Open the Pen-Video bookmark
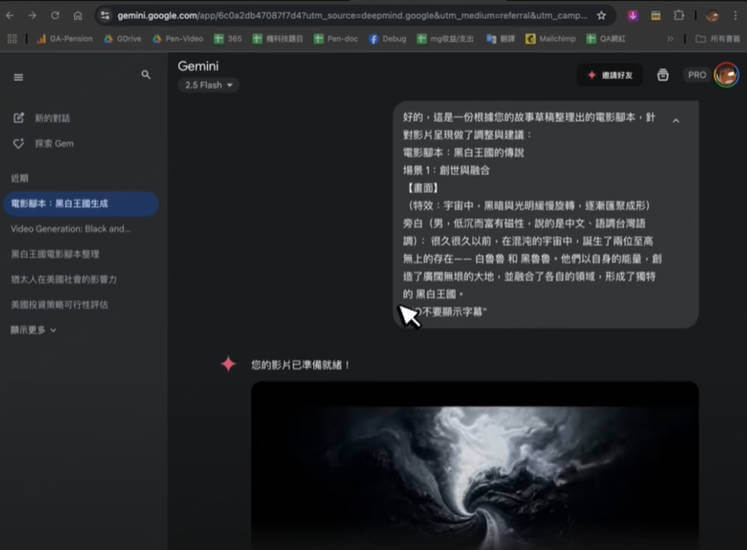This screenshot has width=747, height=550. (178, 39)
